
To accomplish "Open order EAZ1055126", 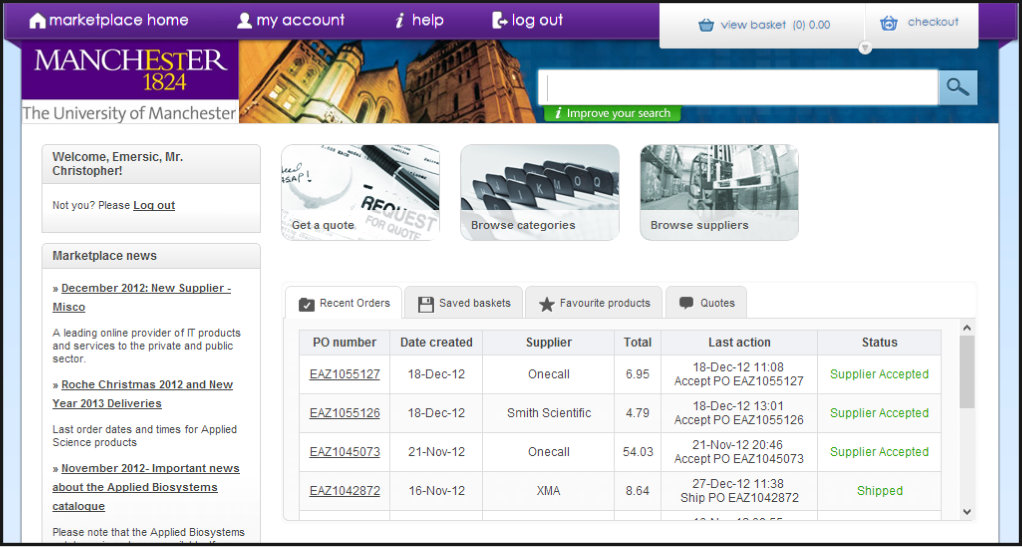I will [345, 413].
